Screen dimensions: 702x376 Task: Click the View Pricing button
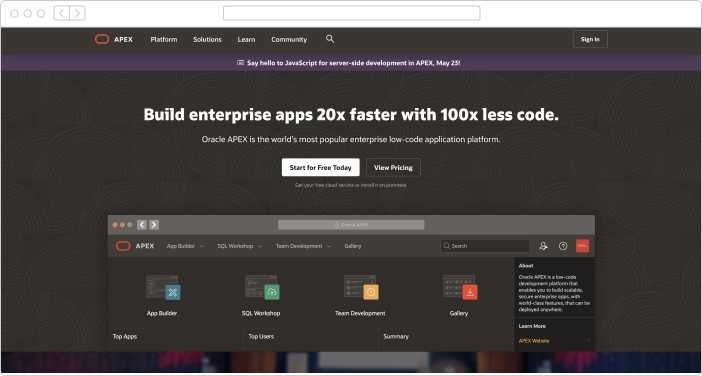(x=393, y=167)
